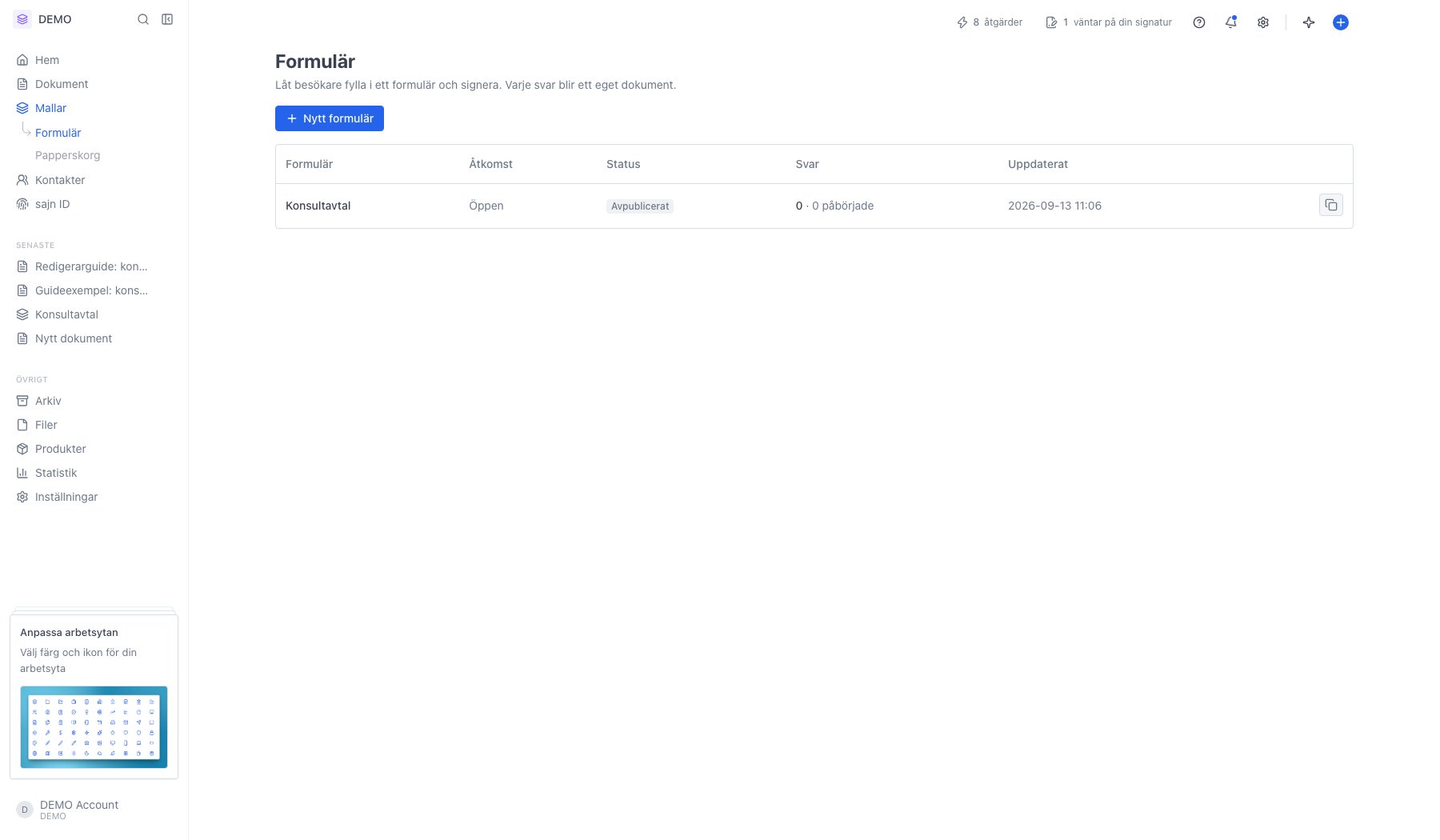This screenshot has height=840, width=1440.
Task: Open the search magnifier icon in sidebar
Action: [x=143, y=19]
